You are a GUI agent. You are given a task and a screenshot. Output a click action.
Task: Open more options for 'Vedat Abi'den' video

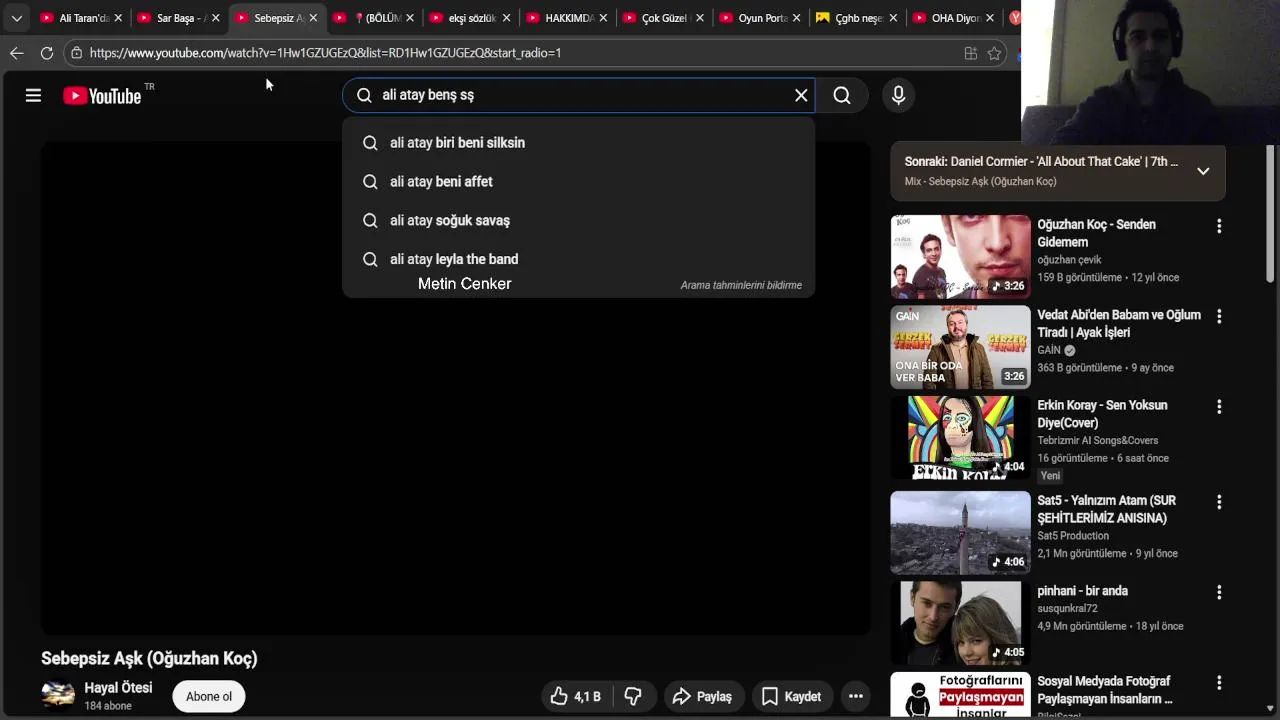pyautogui.click(x=1218, y=316)
